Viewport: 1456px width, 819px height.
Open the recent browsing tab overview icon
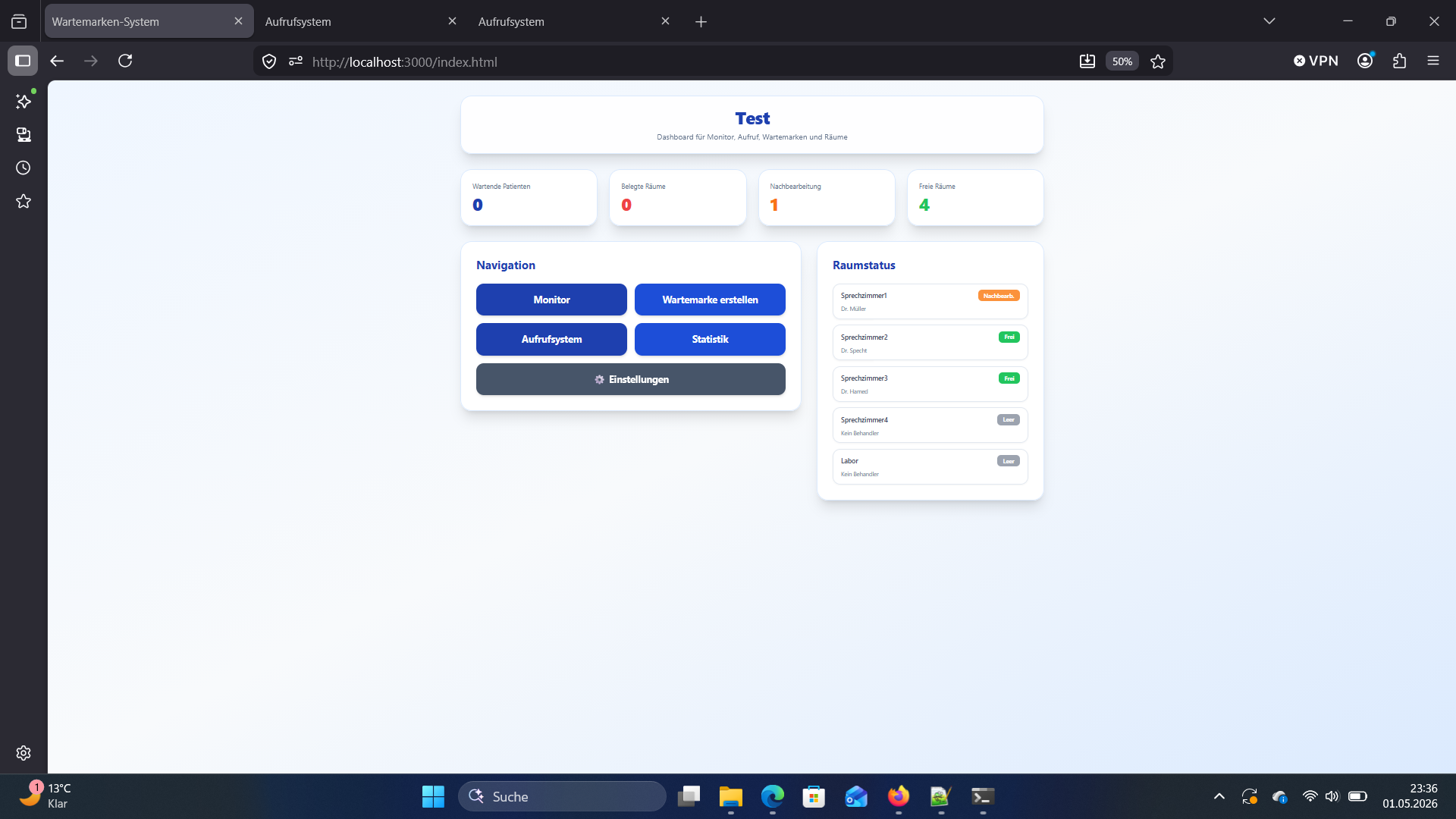coord(19,21)
